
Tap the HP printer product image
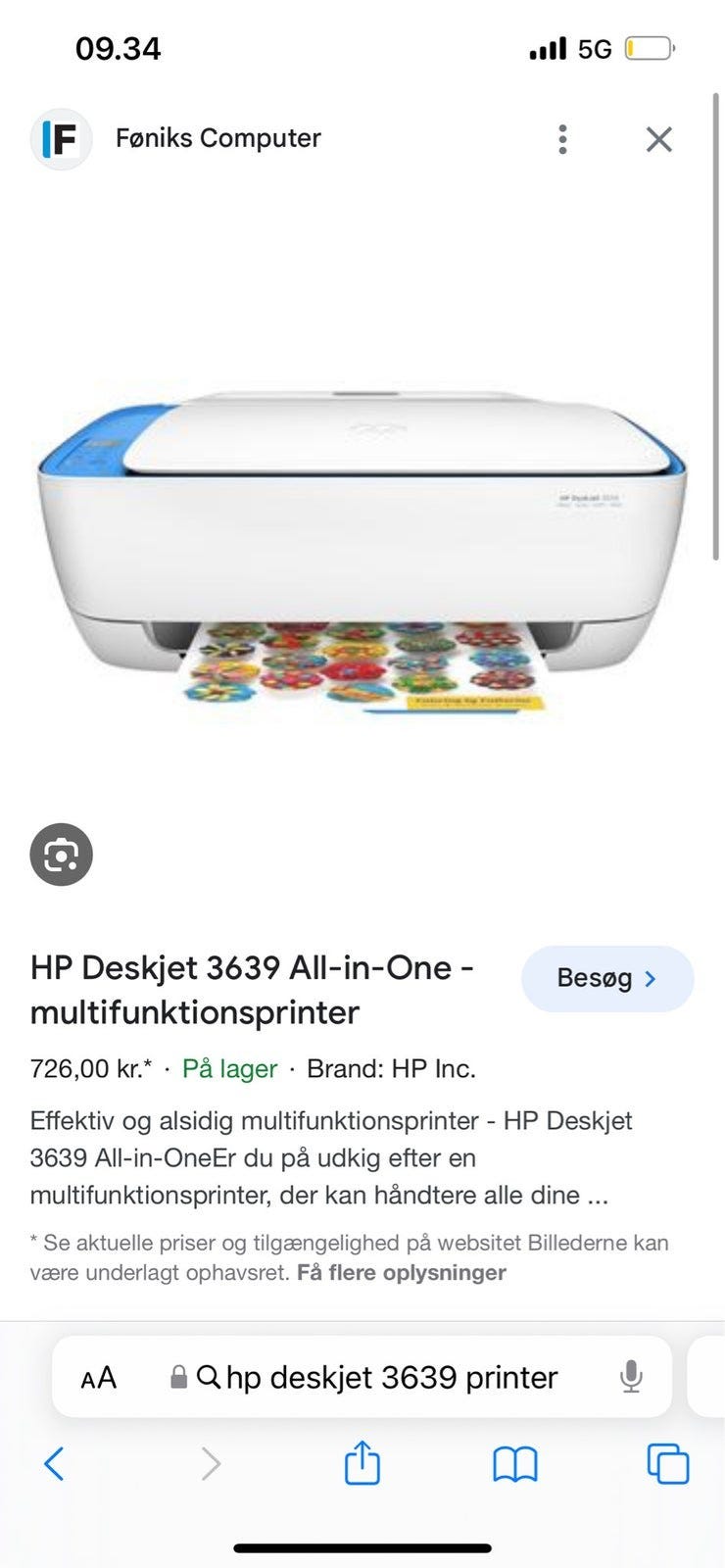[x=362, y=551]
